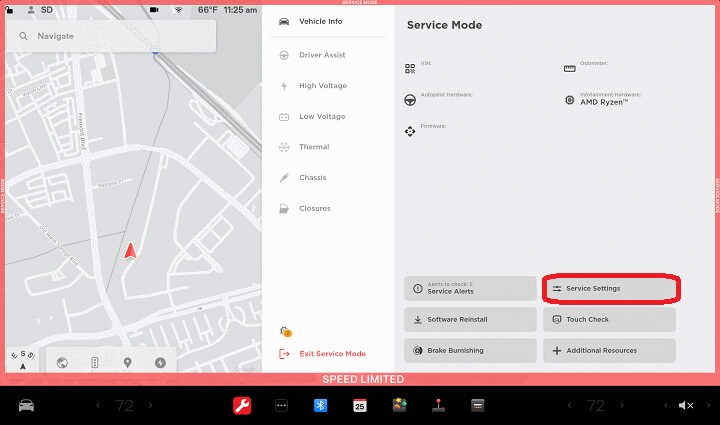
Task: Mute or unmute the volume speaker
Action: 686,405
